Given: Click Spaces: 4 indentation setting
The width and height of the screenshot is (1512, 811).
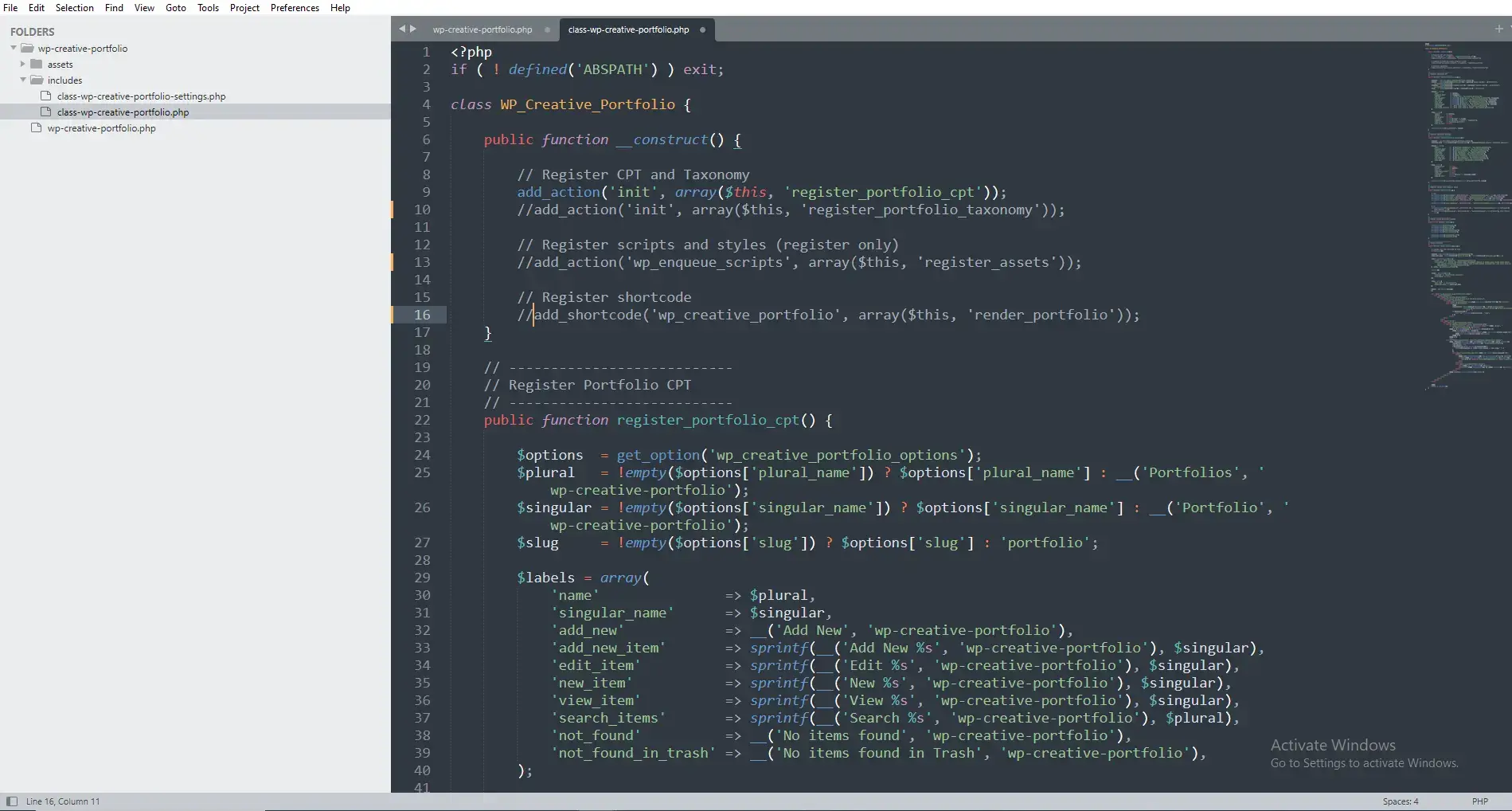Looking at the screenshot, I should click(x=1400, y=801).
